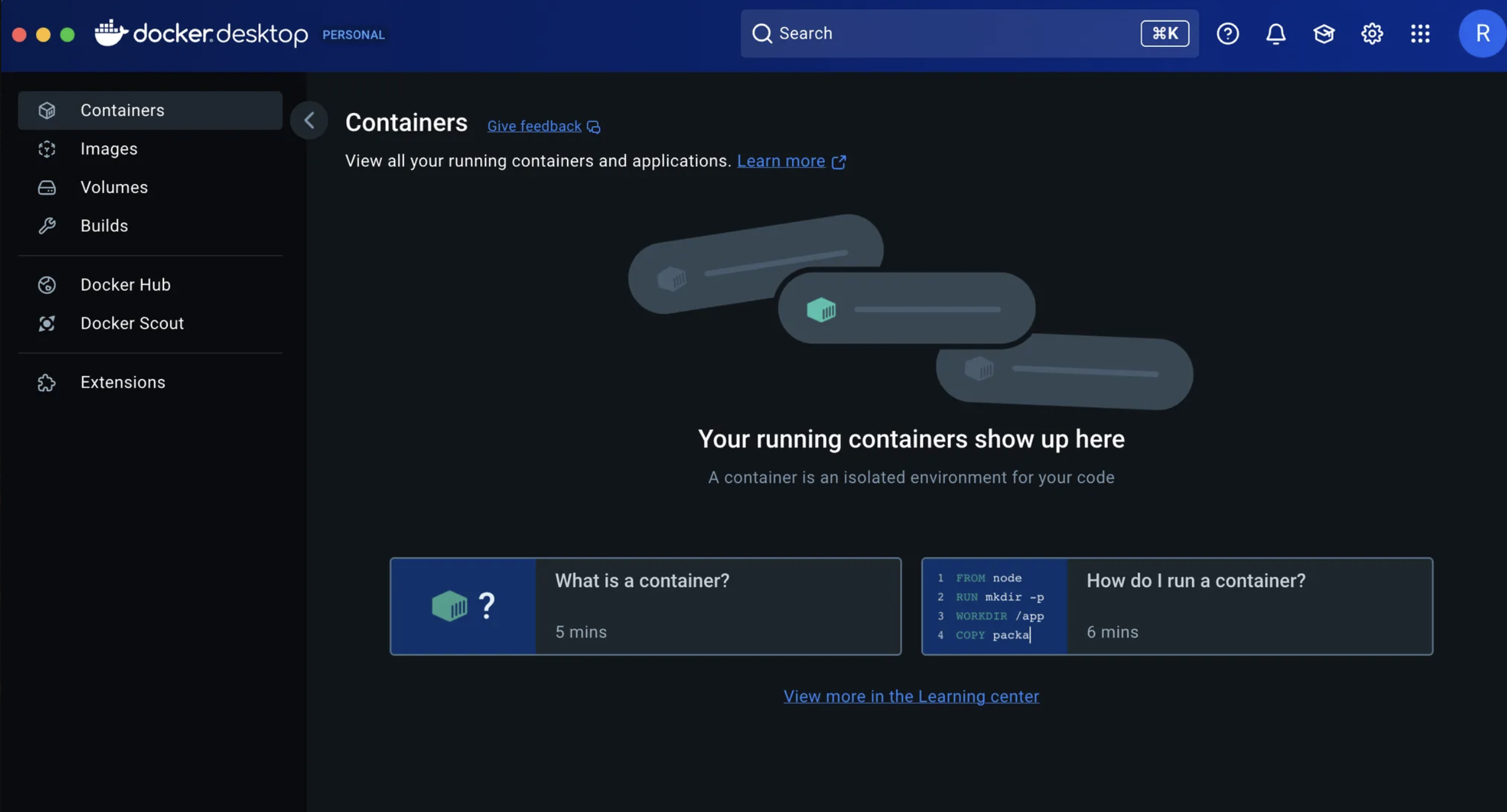Click the Dockerfile code snippet thumbnail
This screenshot has width=1507, height=812.
pos(995,606)
